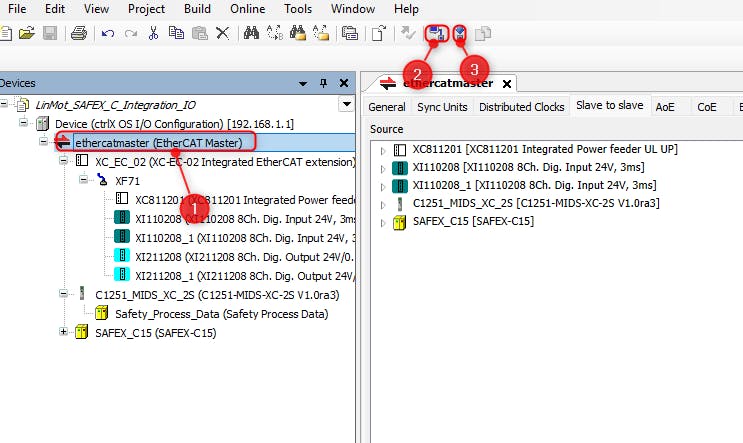Click the Print toolbar icon
The width and height of the screenshot is (743, 443).
click(79, 32)
